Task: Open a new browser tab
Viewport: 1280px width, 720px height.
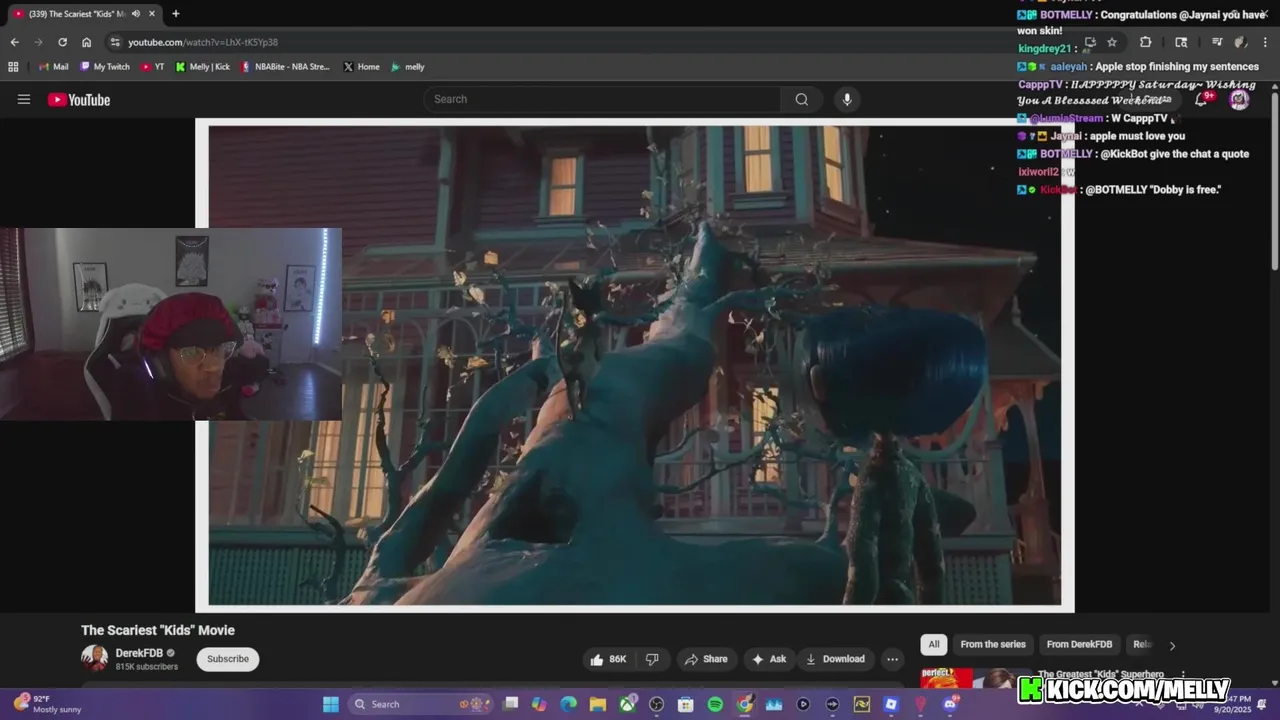Action: (175, 14)
